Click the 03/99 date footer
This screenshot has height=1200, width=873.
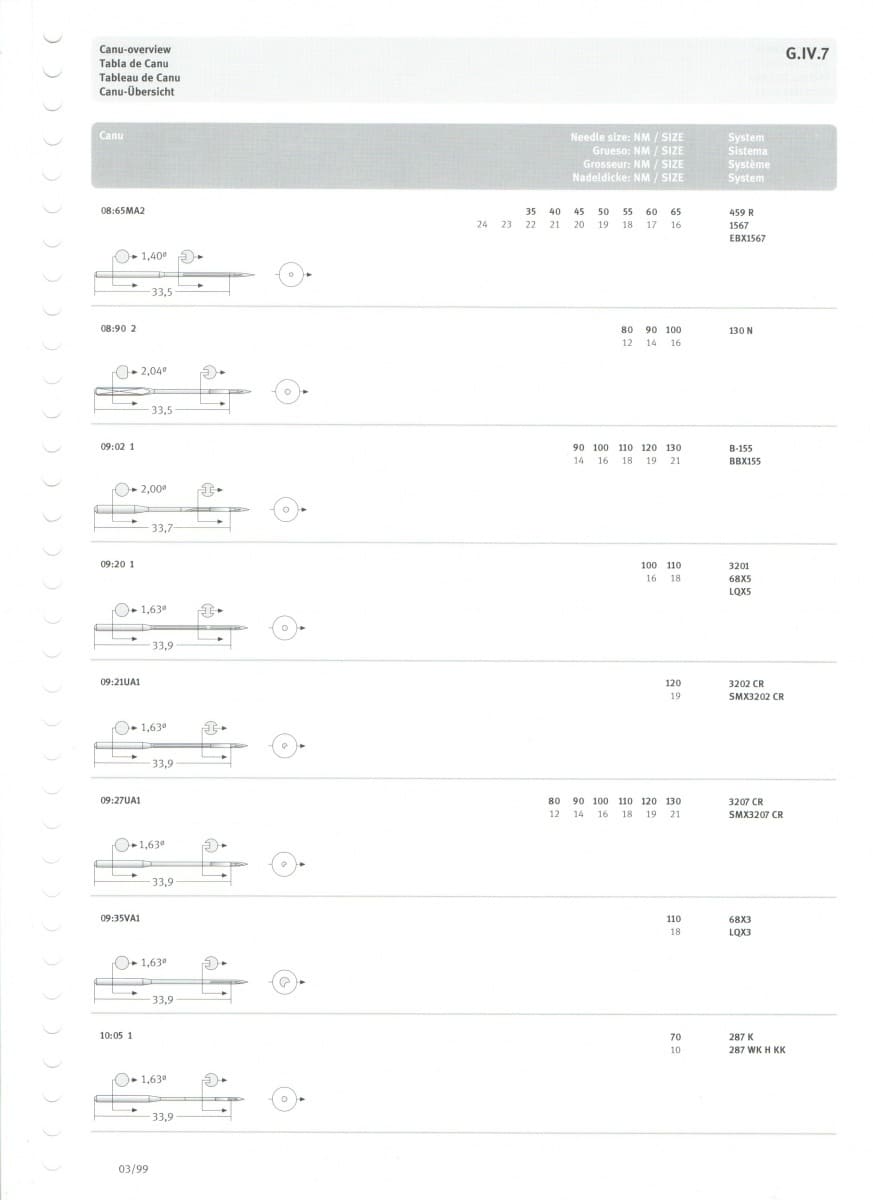pyautogui.click(x=133, y=1168)
